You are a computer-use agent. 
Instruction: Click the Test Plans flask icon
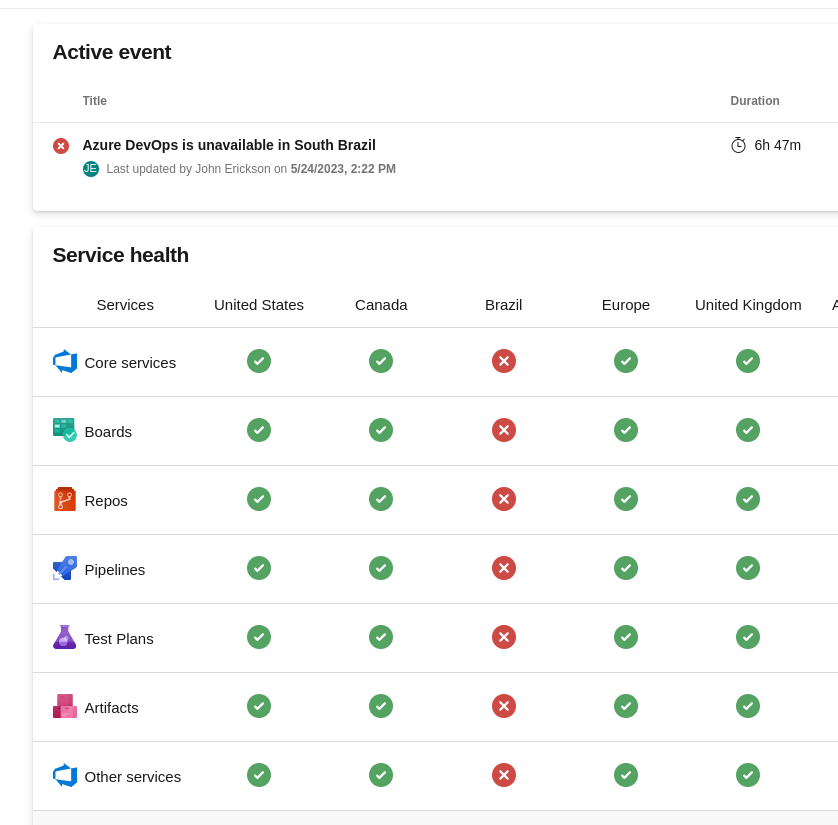65,637
